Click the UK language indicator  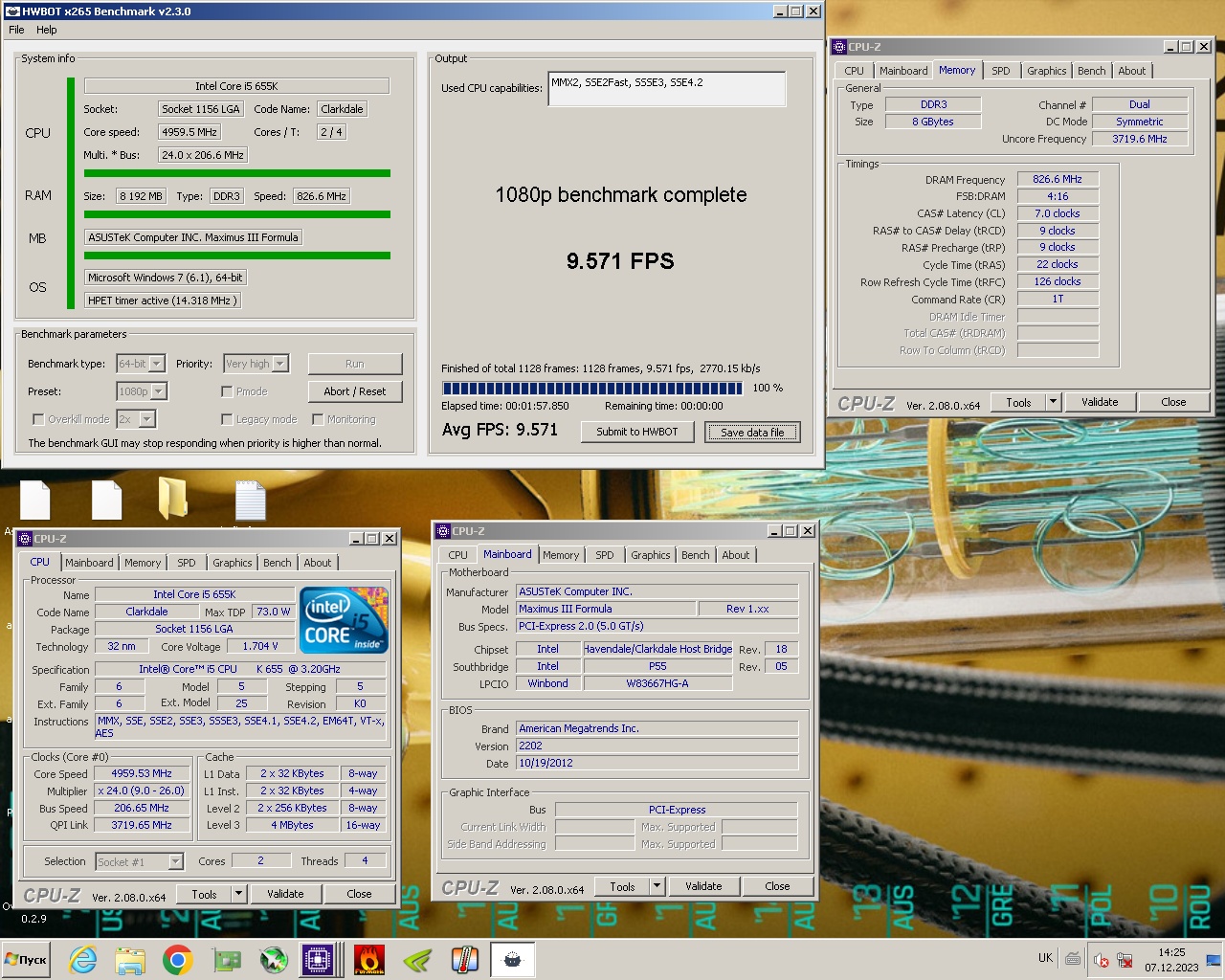coord(1045,958)
